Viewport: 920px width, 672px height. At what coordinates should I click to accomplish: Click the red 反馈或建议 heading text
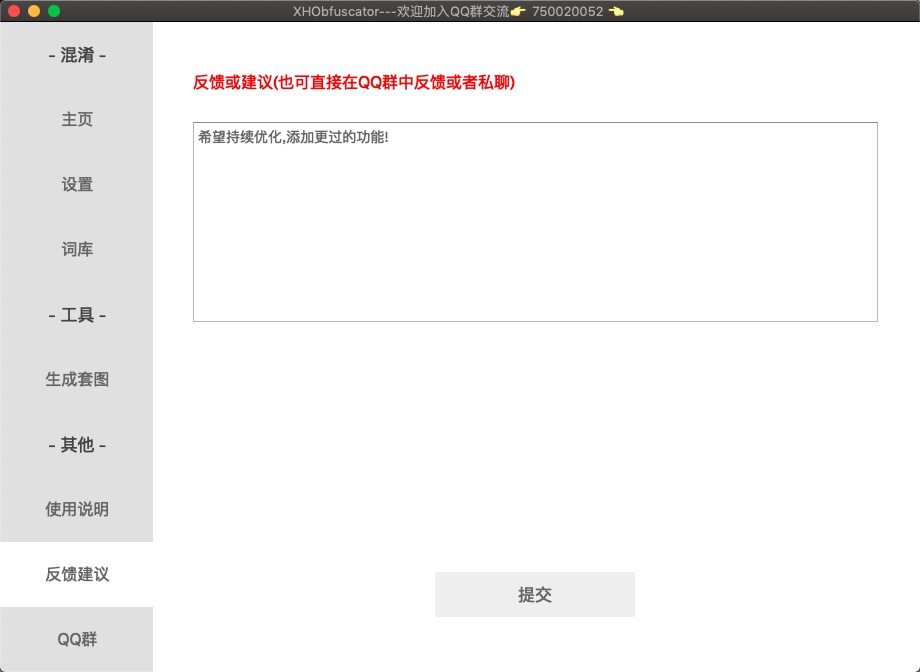[354, 83]
